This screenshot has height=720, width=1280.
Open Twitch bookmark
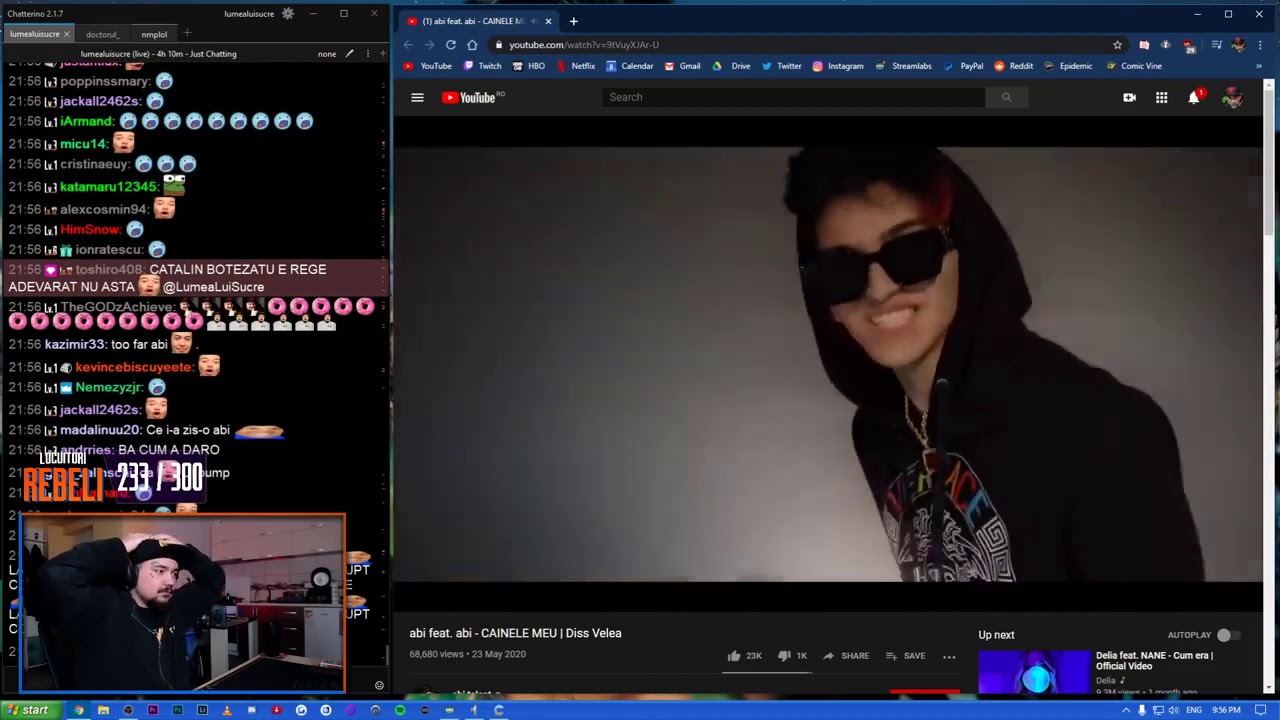point(482,66)
